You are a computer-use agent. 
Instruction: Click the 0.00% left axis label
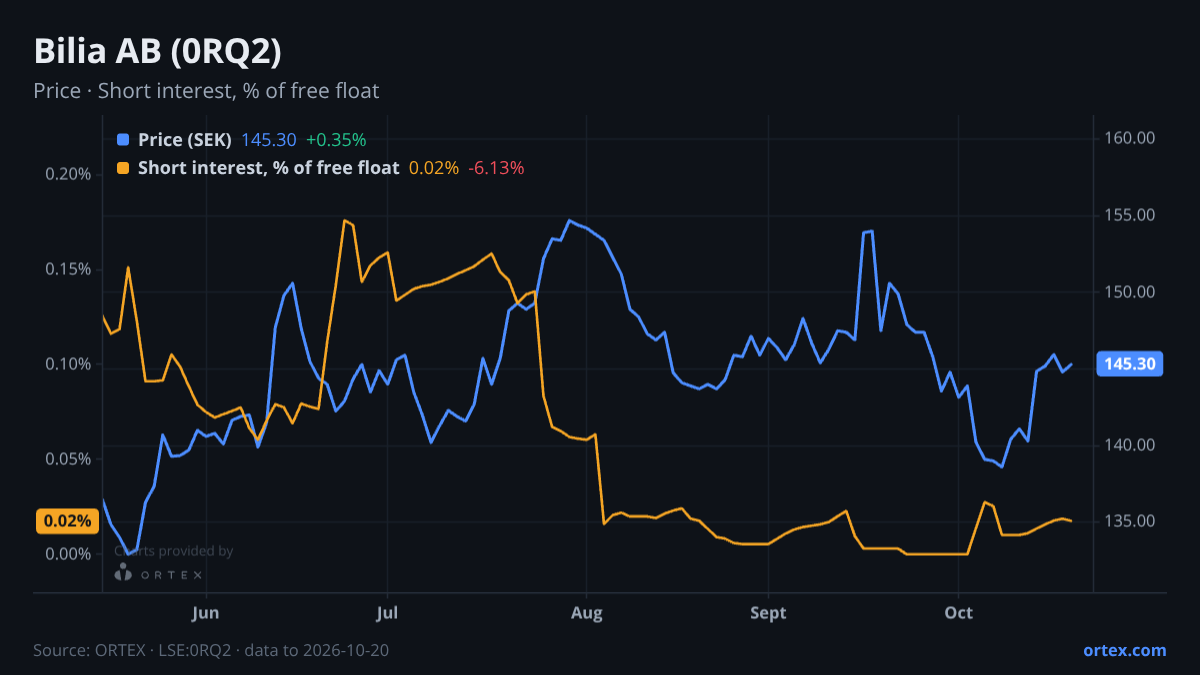pos(68,554)
